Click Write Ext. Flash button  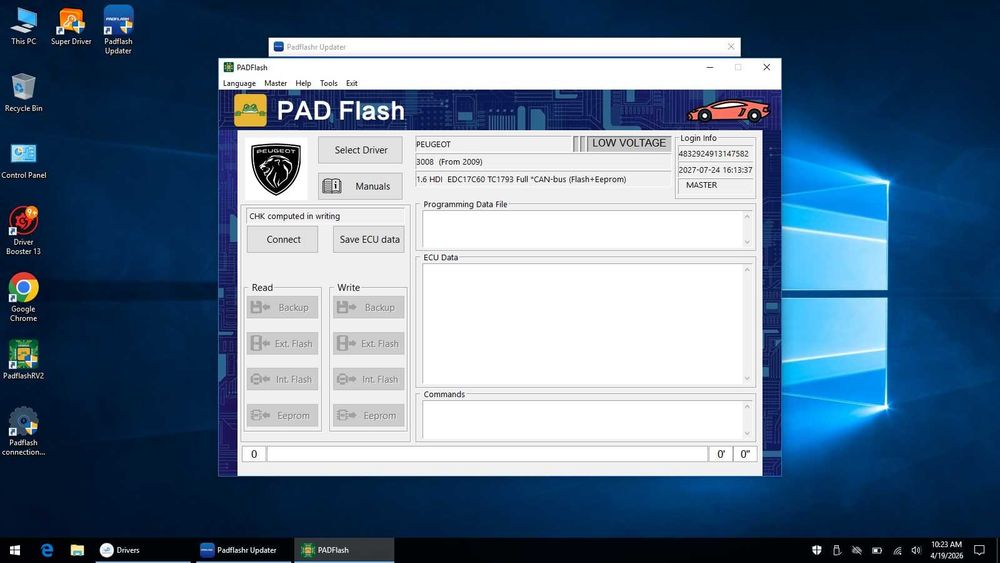click(x=369, y=343)
